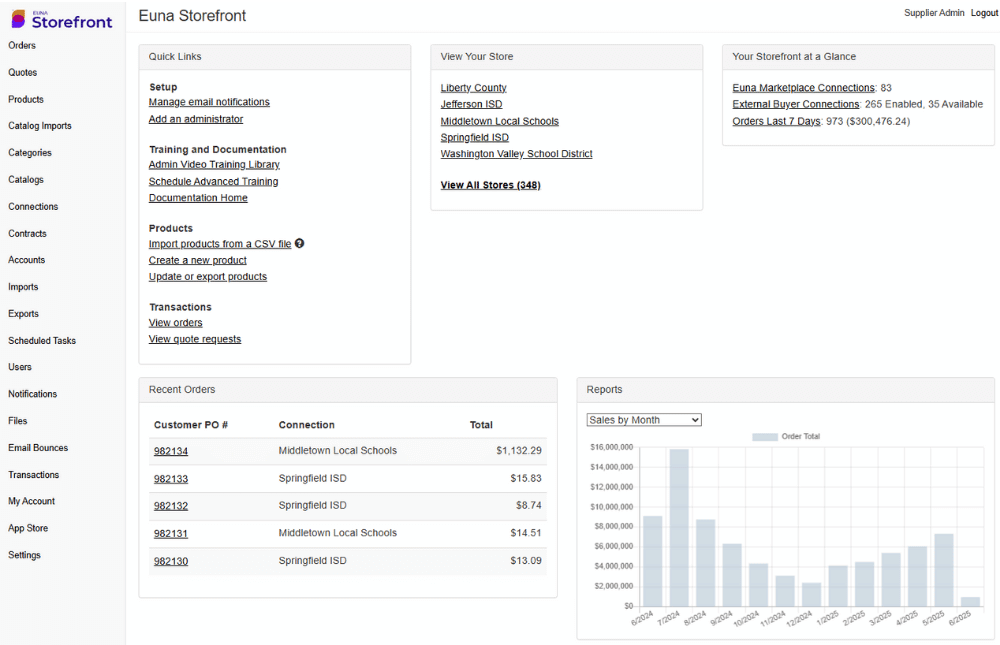
Task: Open Scheduled Tasks in the sidebar
Action: [42, 341]
